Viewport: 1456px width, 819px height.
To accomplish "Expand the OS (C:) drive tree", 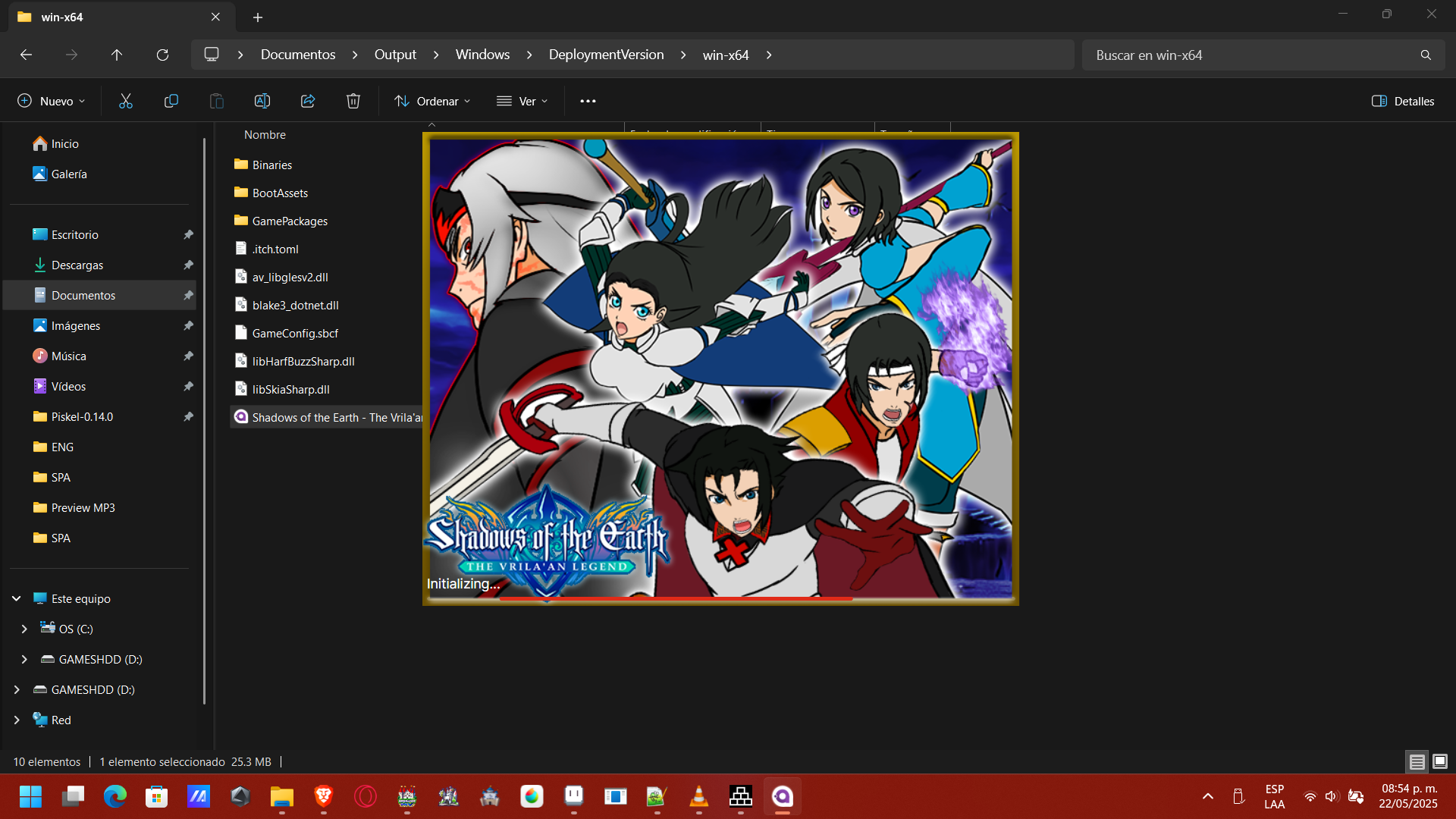I will pos(24,629).
